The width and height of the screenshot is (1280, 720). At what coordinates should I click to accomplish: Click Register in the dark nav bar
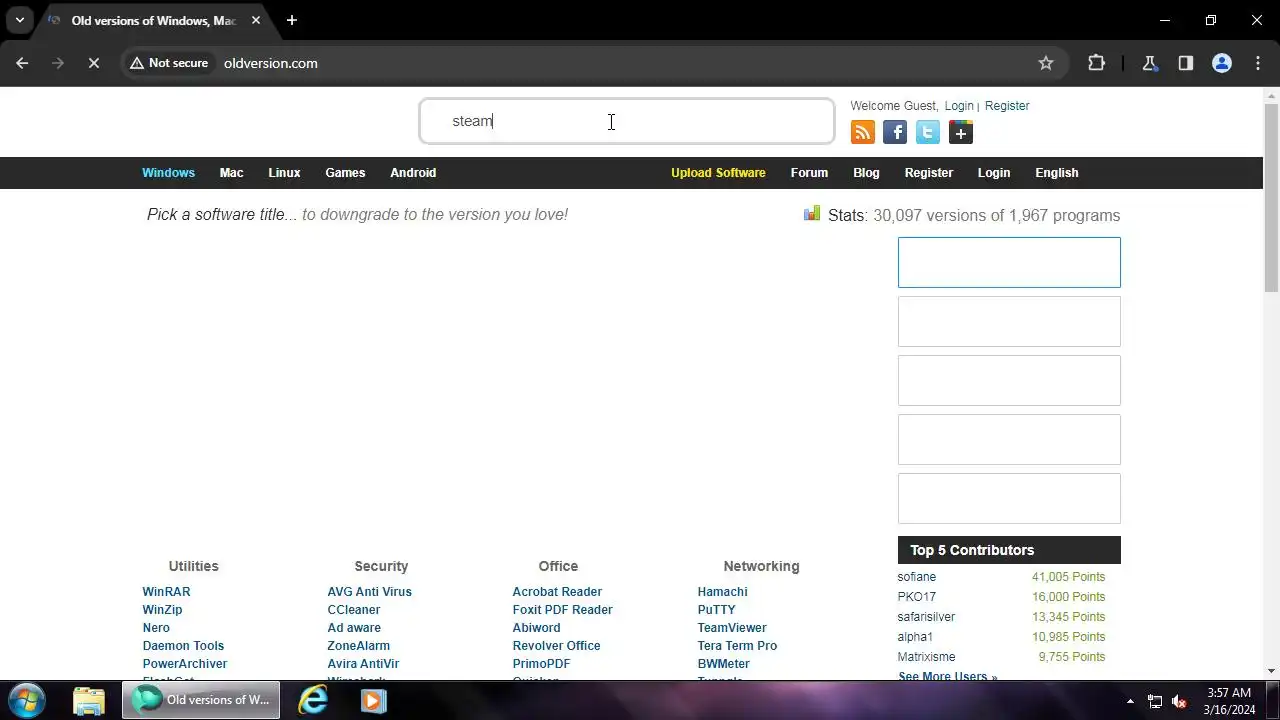click(929, 173)
